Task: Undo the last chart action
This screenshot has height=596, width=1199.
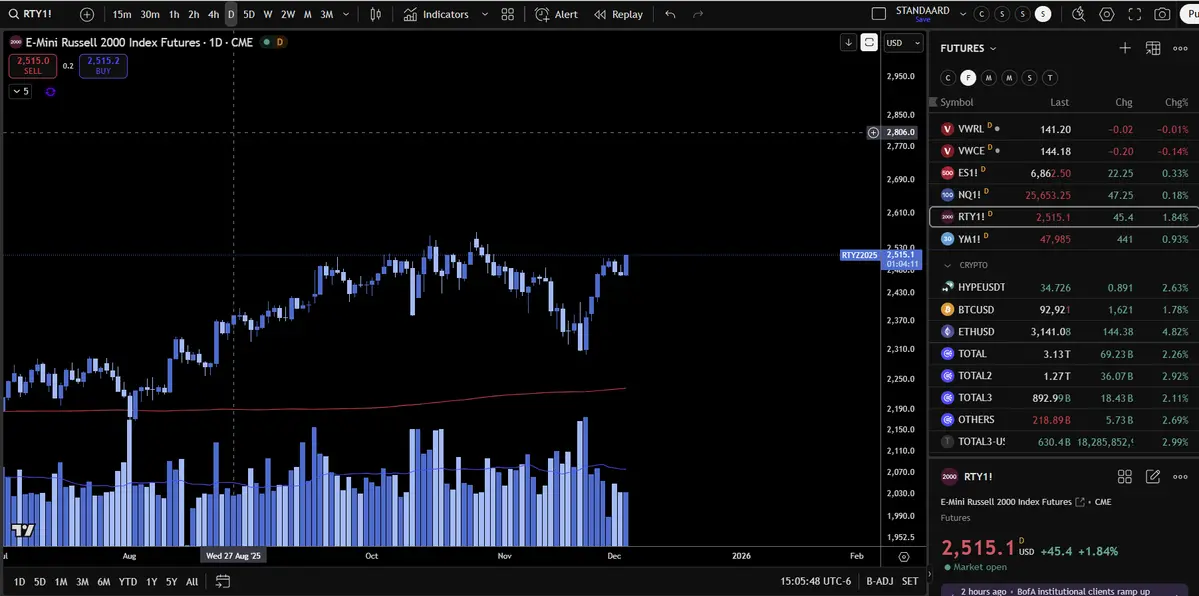Action: pyautogui.click(x=671, y=15)
